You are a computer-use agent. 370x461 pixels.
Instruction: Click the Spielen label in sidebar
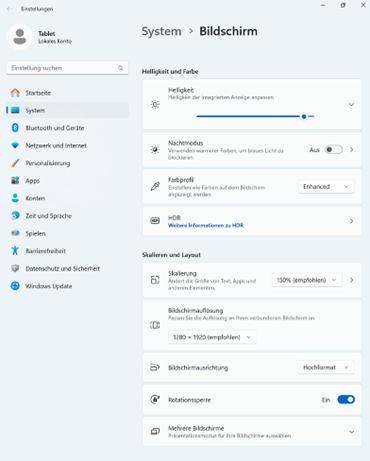[x=35, y=233]
